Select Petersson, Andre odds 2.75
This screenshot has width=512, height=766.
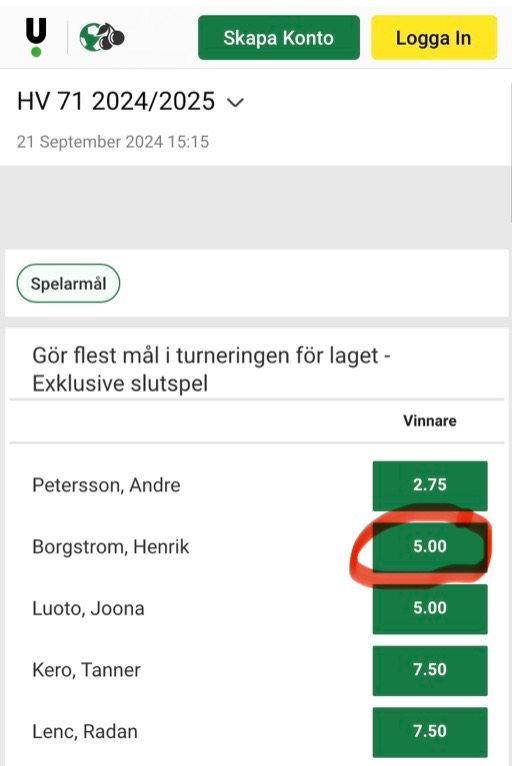[430, 485]
